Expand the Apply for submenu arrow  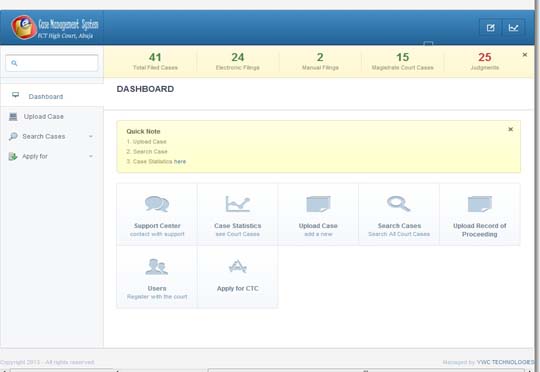coord(91,156)
